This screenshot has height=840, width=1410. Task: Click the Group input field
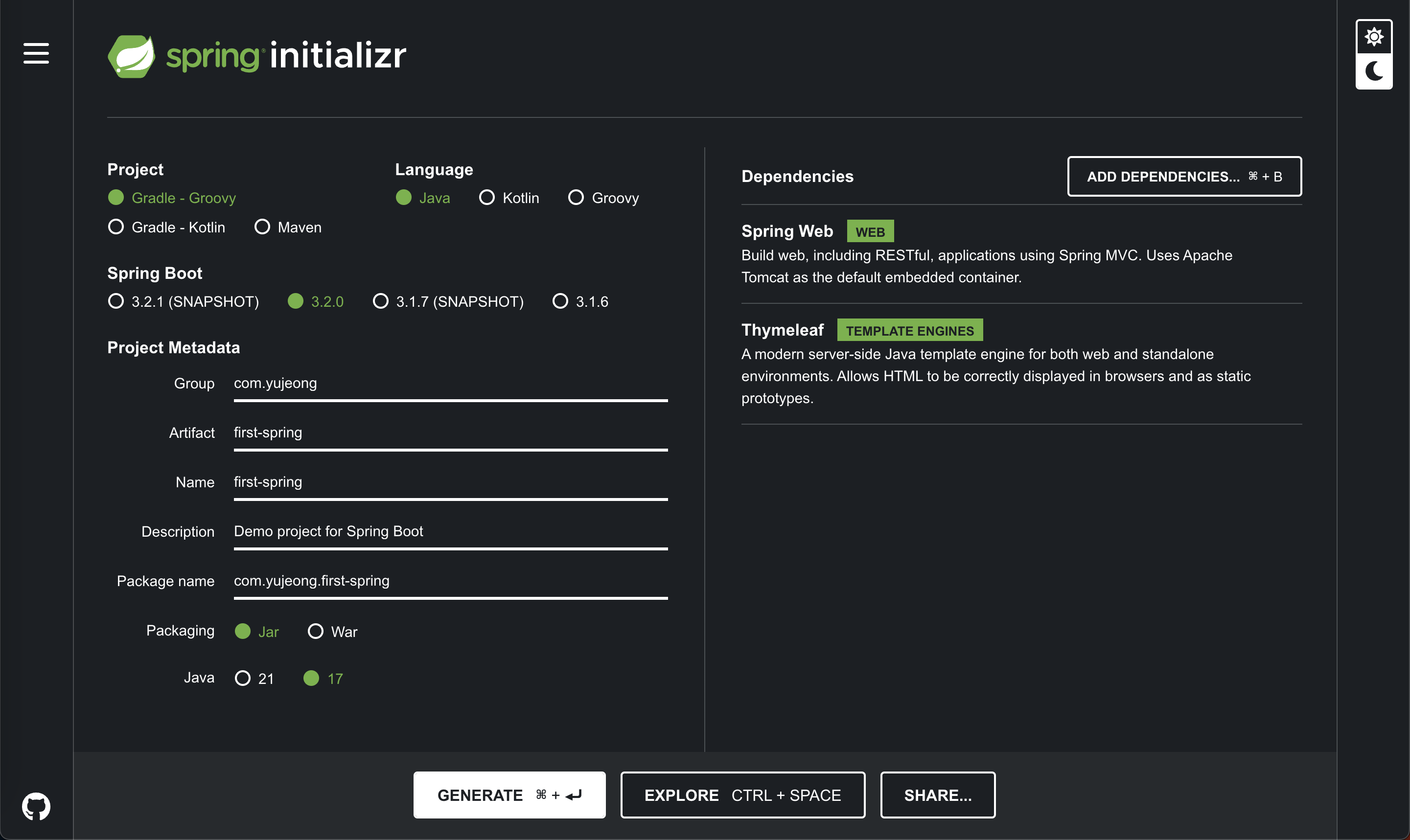[x=450, y=384]
